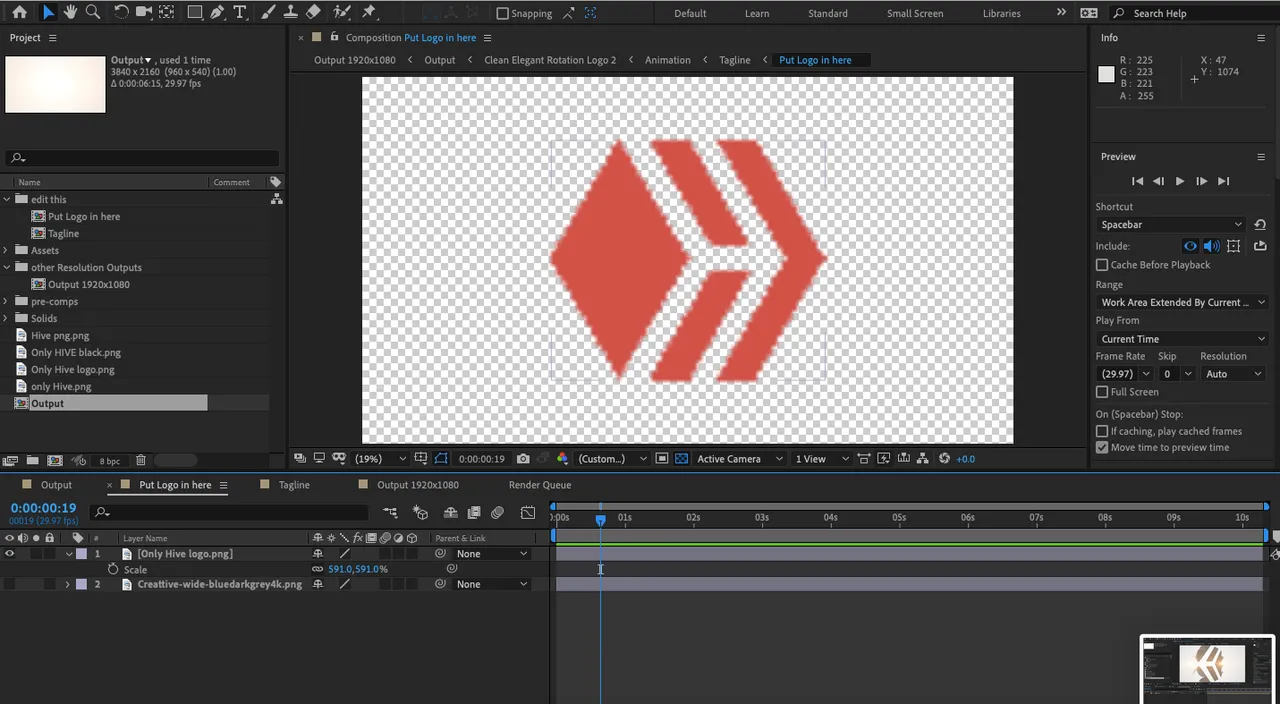Select the Puppet Pin tool
Screen dimensions: 1280x704
(x=369, y=12)
